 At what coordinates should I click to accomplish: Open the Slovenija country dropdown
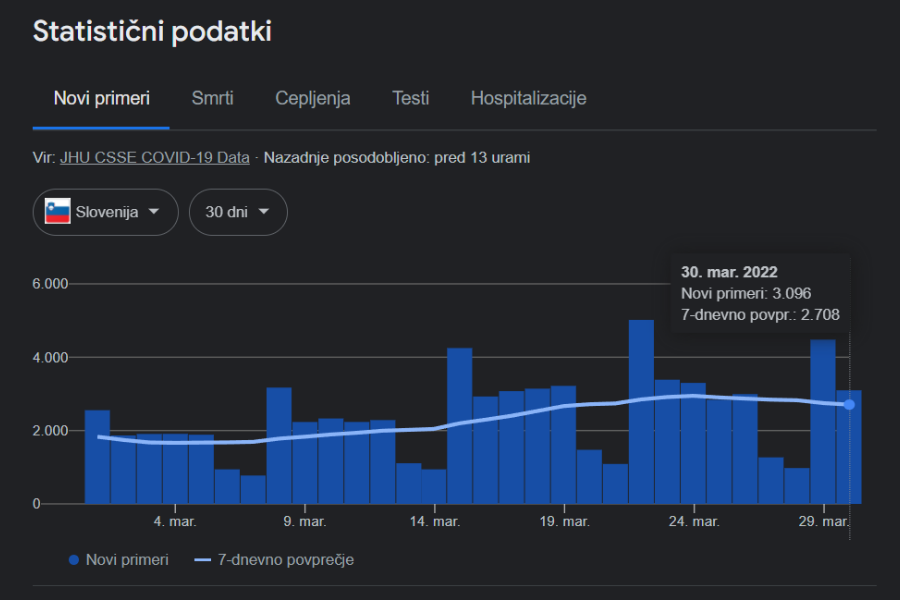[x=105, y=211]
